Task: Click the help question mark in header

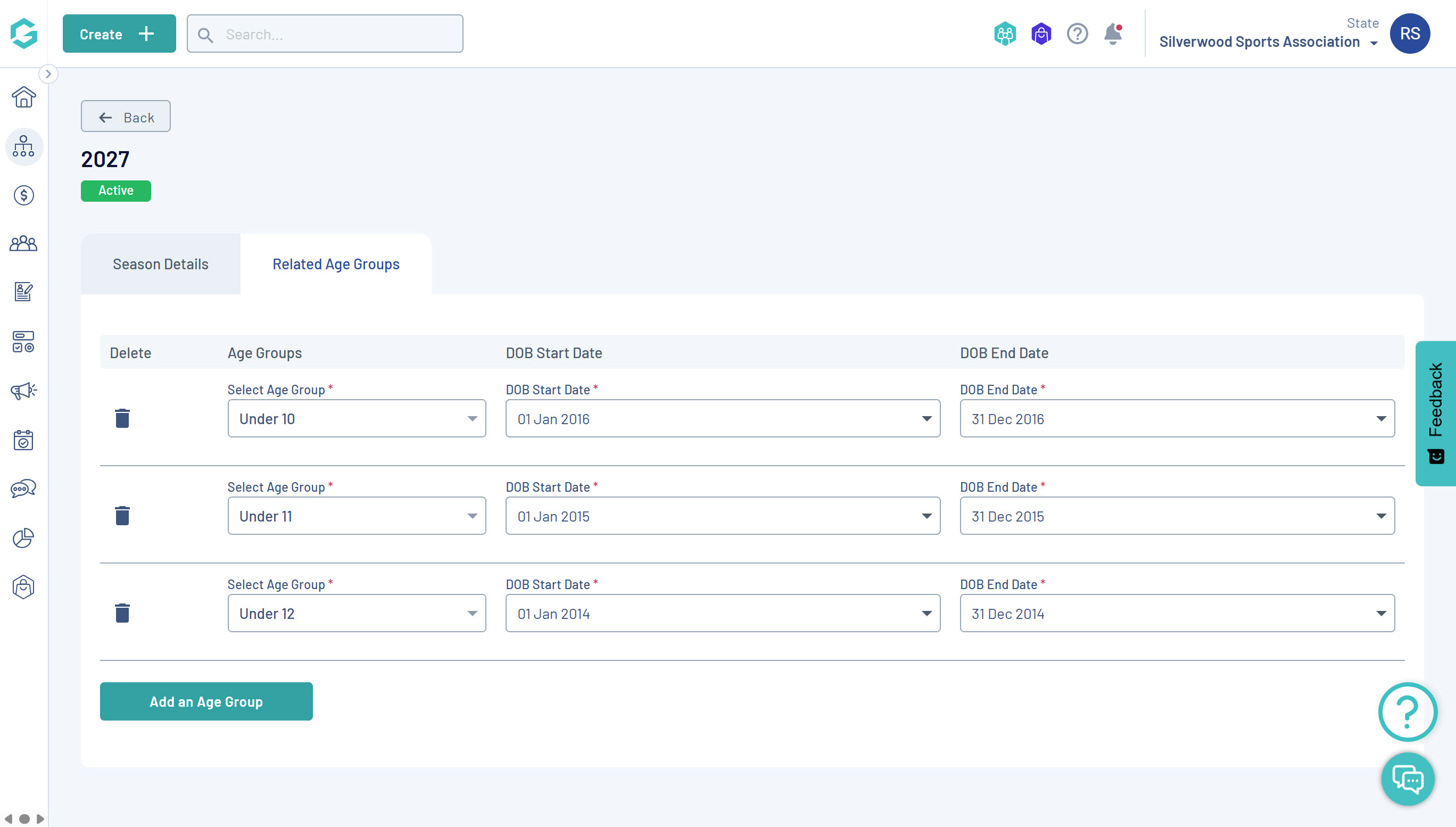Action: [x=1077, y=34]
